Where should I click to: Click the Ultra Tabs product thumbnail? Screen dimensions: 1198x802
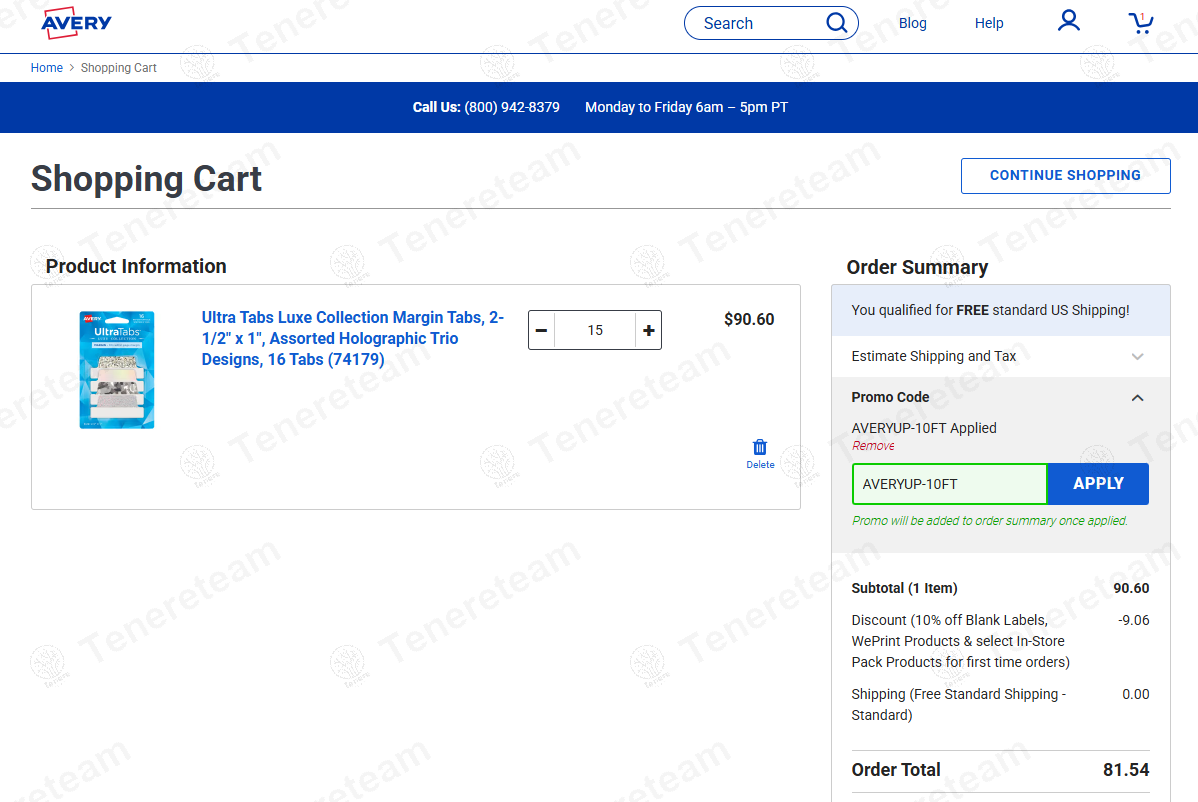point(117,370)
